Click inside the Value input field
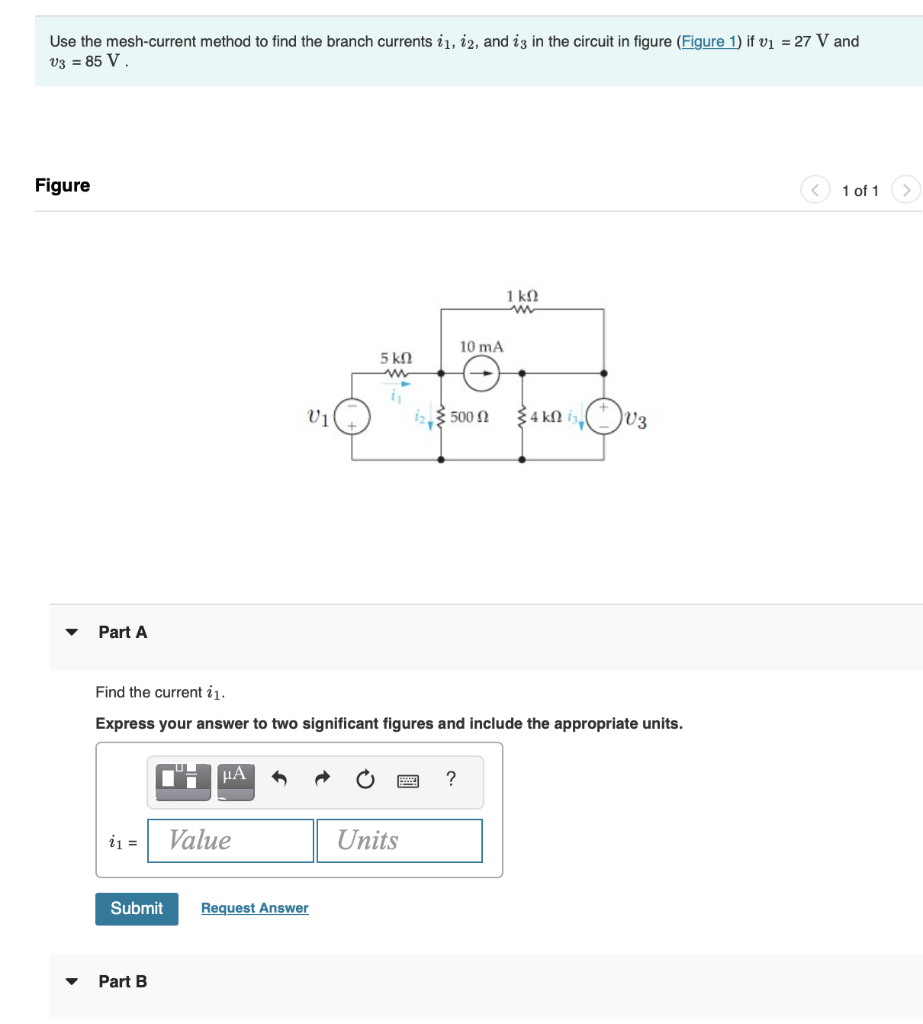The width and height of the screenshot is (923, 1024). point(229,840)
